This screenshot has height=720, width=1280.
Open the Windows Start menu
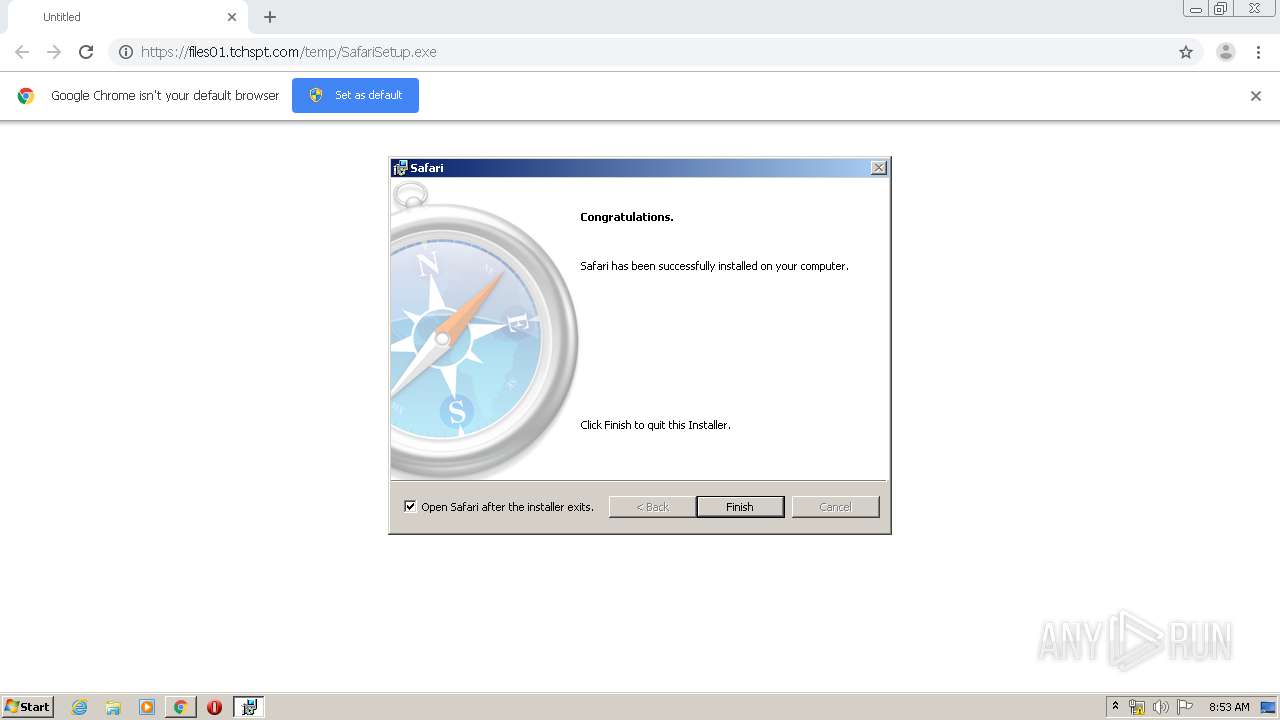pos(28,706)
